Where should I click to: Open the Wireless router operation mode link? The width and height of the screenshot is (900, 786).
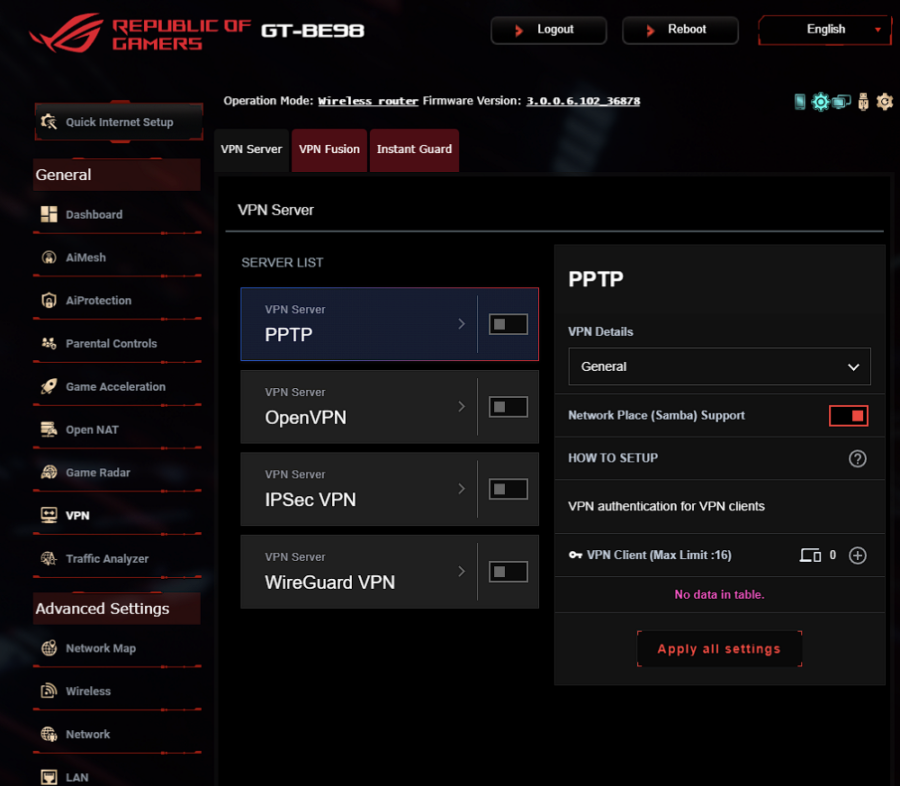368,101
